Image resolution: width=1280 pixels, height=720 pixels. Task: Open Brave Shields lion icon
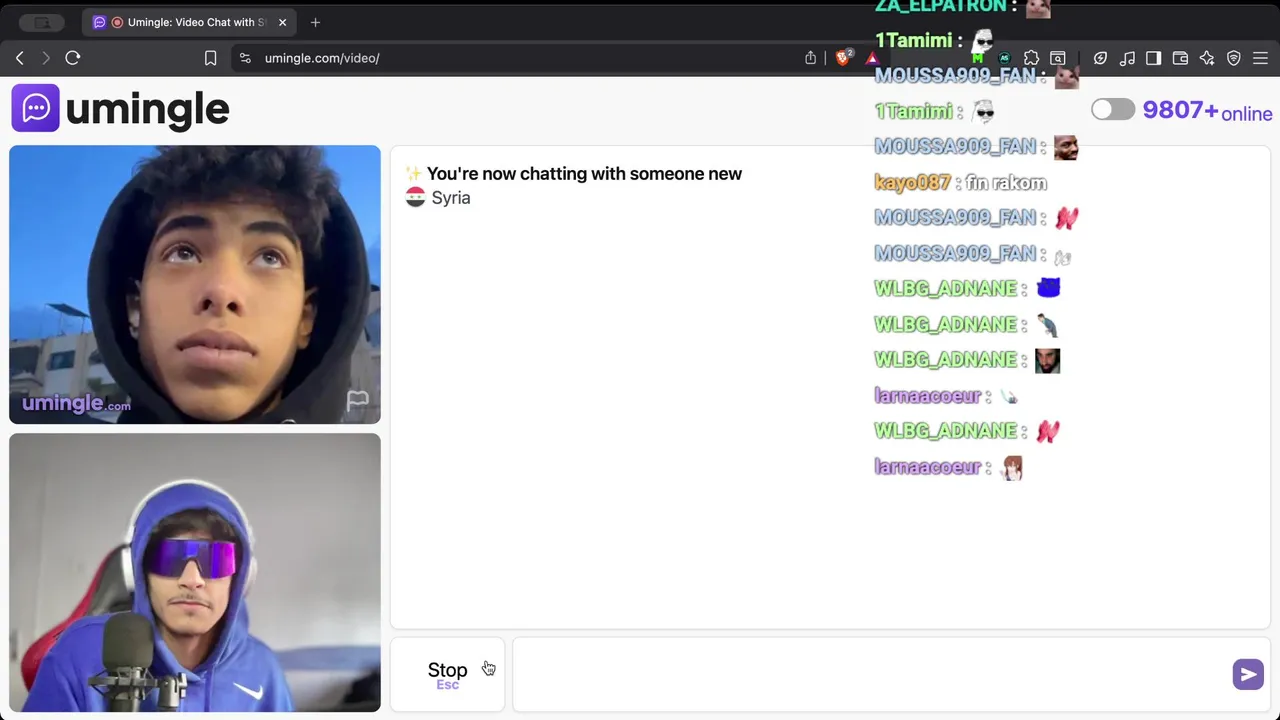pos(843,58)
